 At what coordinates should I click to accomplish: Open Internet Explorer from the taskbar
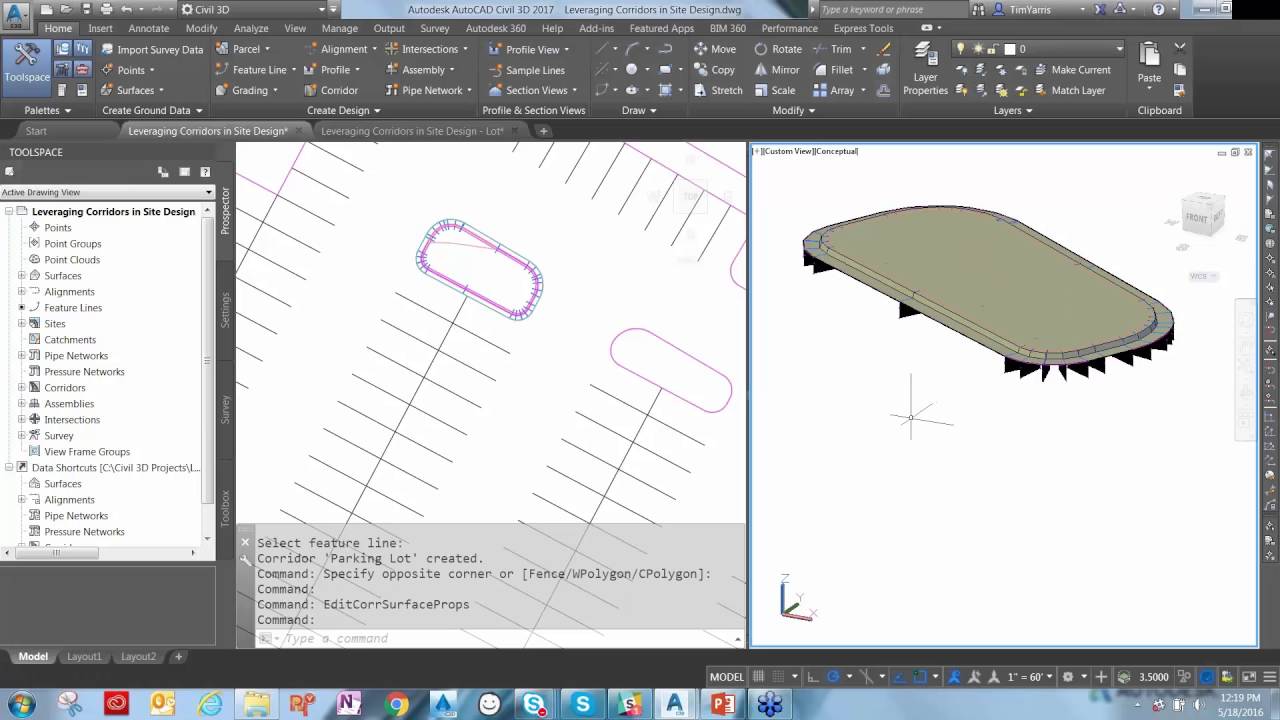(210, 704)
